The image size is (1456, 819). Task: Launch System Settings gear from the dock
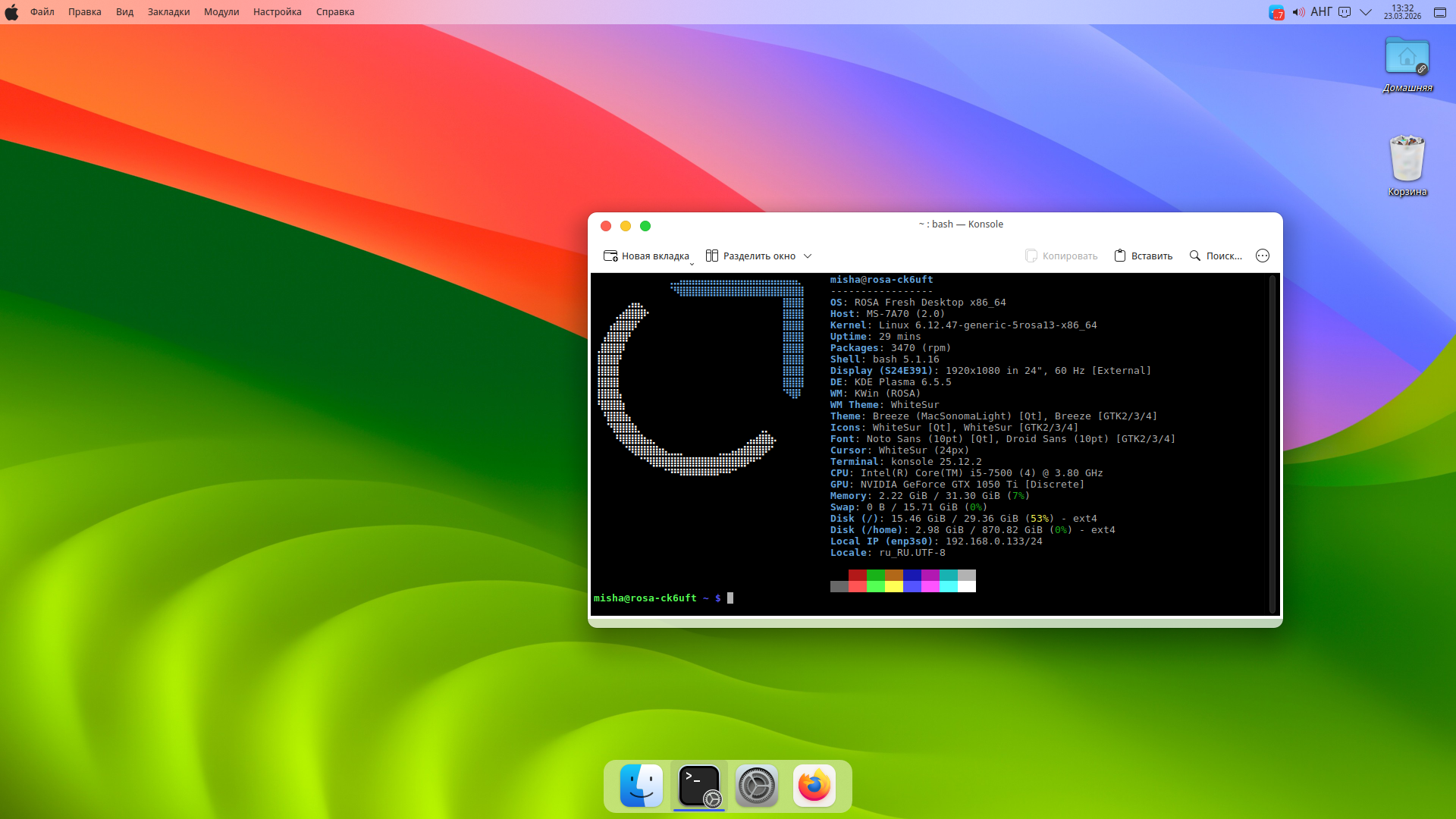tap(756, 786)
